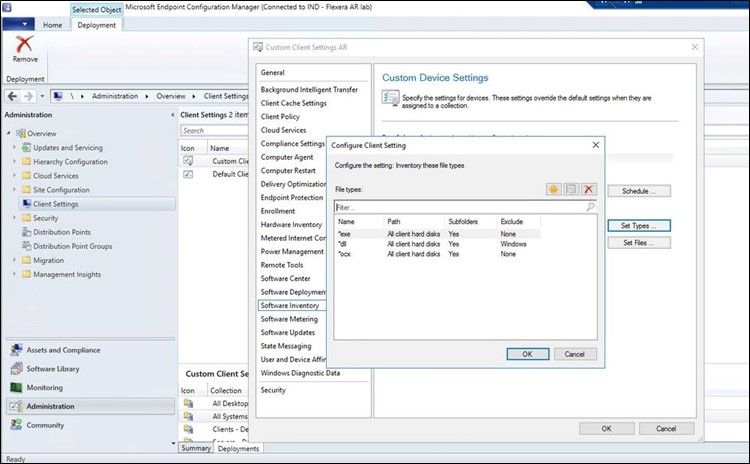Screen dimensions: 750x464
Task: Open the Software Library workspace
Action: pos(53,369)
